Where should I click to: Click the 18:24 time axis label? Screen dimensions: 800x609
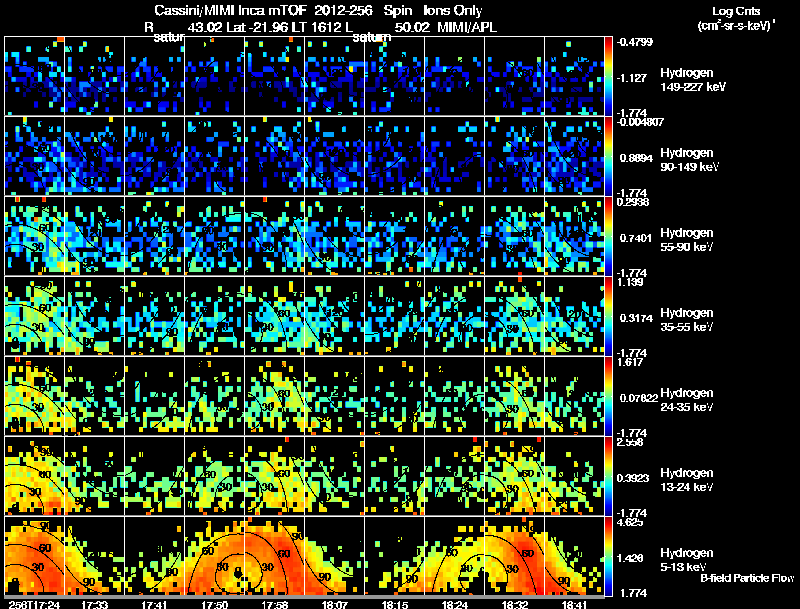coord(455,604)
